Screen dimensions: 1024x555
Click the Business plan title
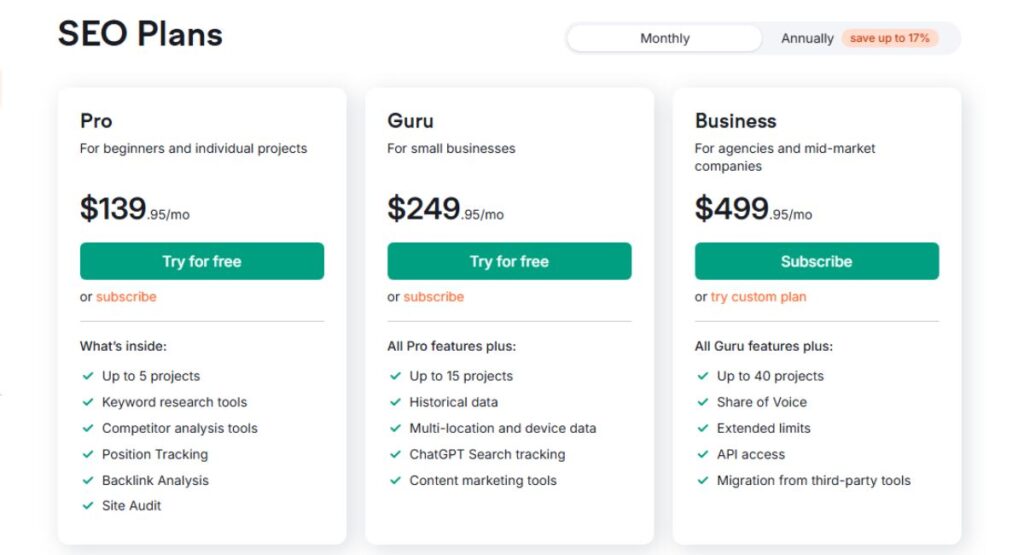(735, 121)
